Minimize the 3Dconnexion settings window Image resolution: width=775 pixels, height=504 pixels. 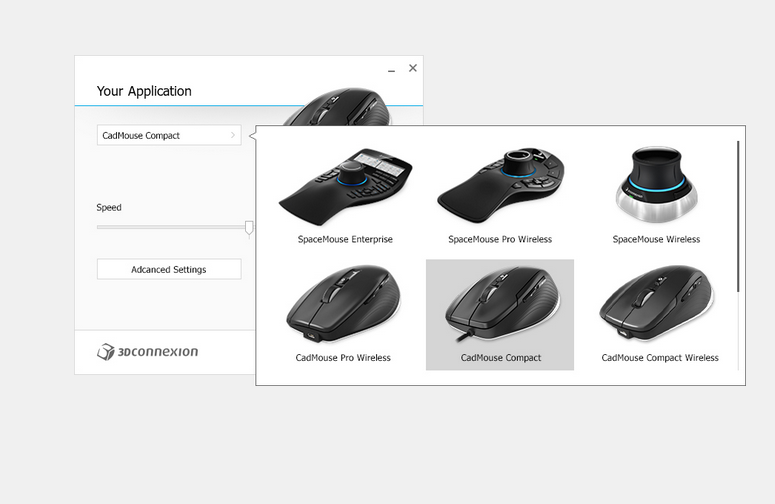click(x=391, y=69)
